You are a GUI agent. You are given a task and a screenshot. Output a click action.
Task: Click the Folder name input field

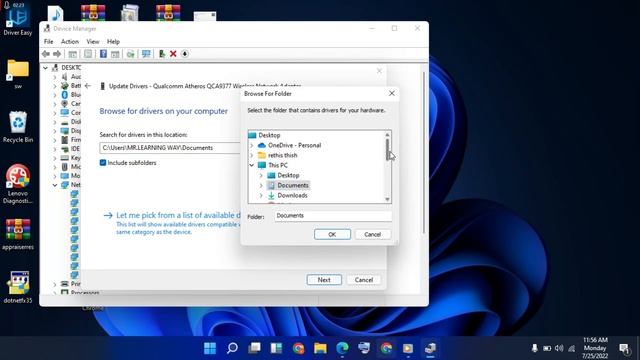coord(333,216)
